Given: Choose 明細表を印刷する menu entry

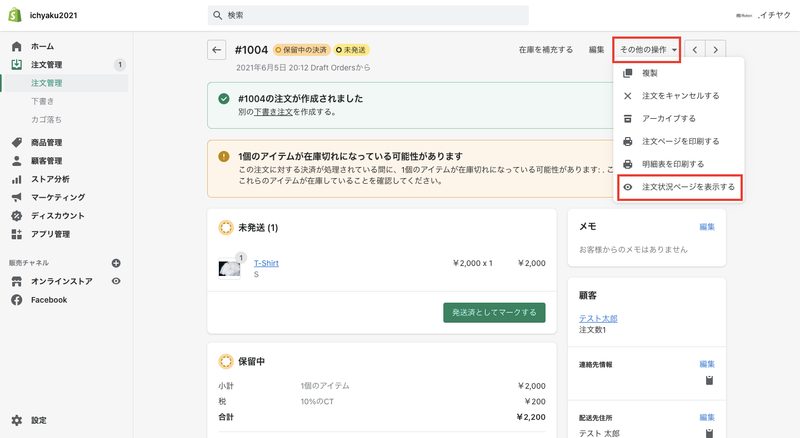Looking at the screenshot, I should point(679,164).
